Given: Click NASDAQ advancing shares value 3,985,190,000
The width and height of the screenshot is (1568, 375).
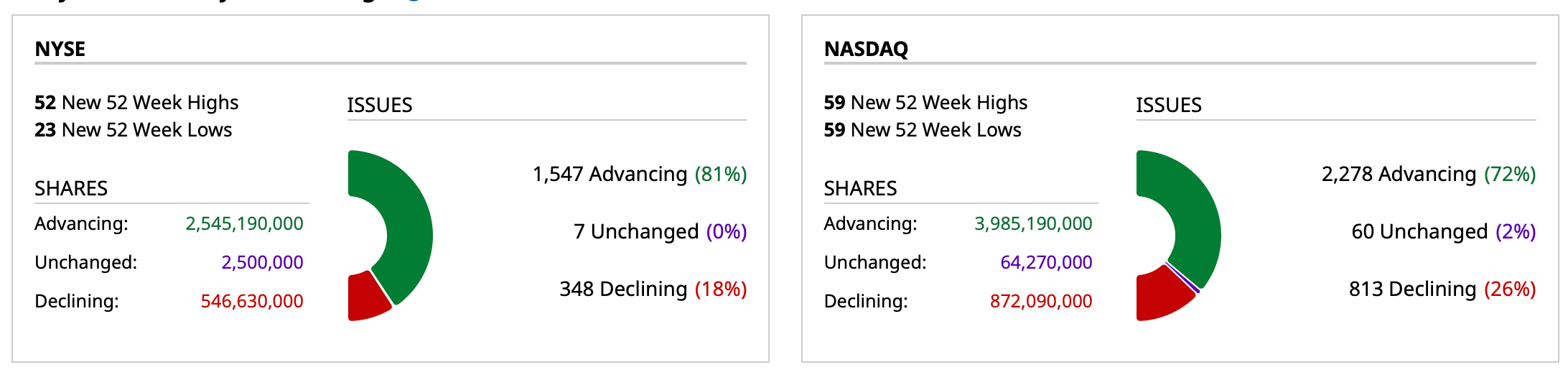Looking at the screenshot, I should 1033,223.
